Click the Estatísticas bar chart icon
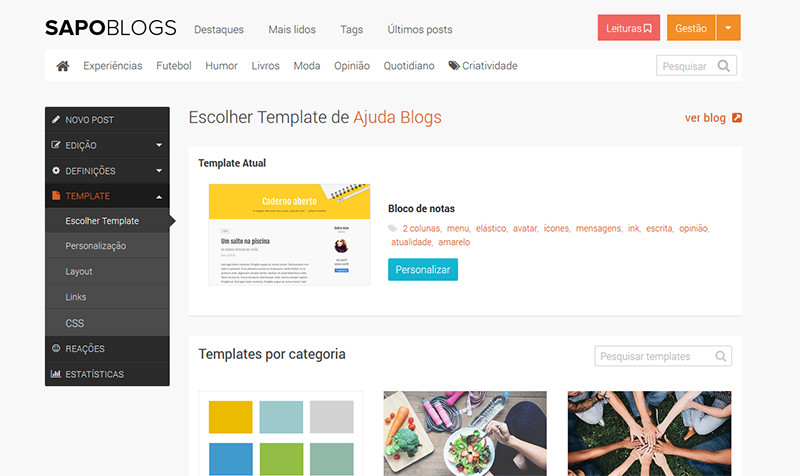Image resolution: width=800 pixels, height=476 pixels. pos(56,374)
